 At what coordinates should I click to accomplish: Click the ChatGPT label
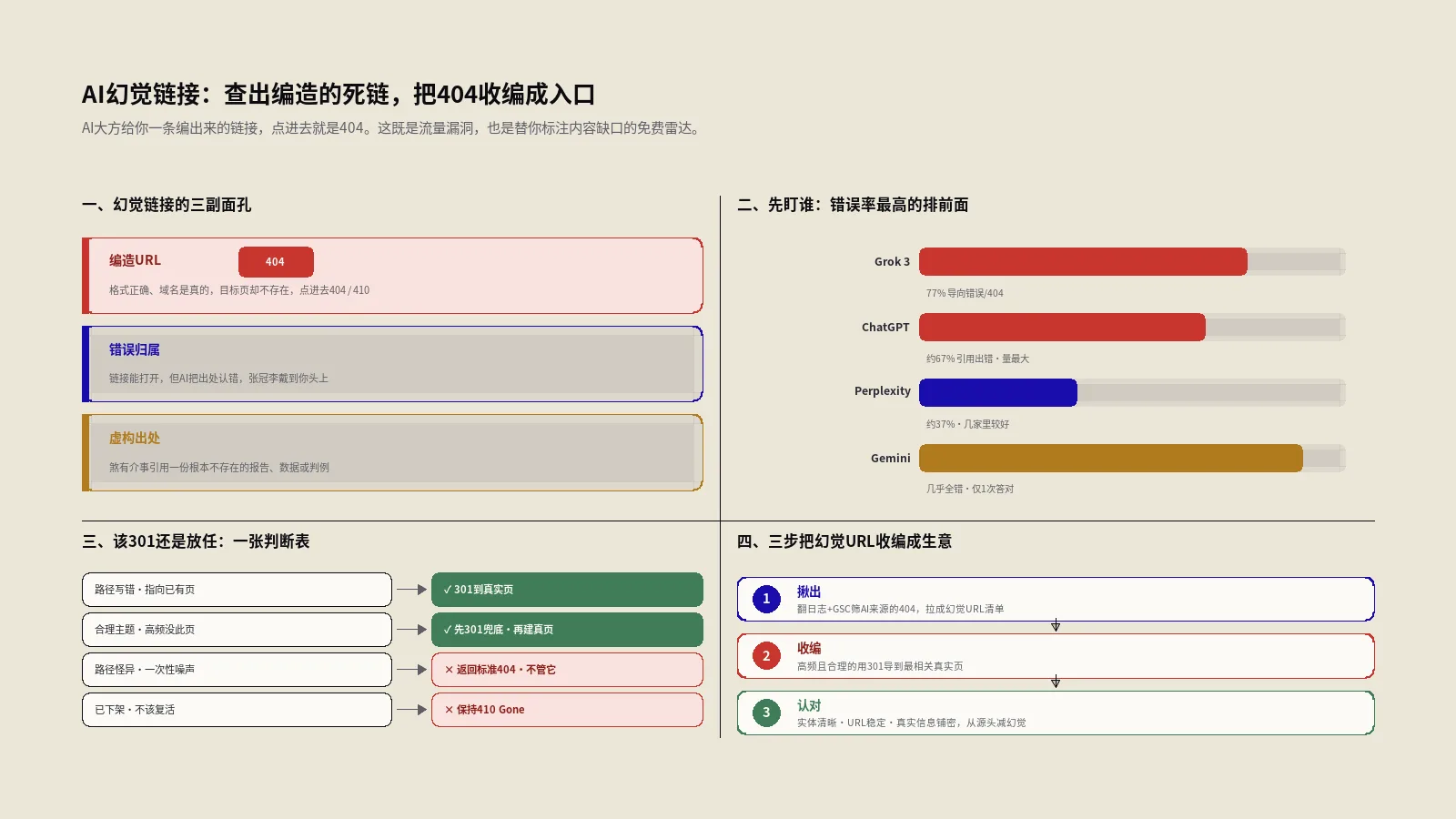(x=885, y=328)
